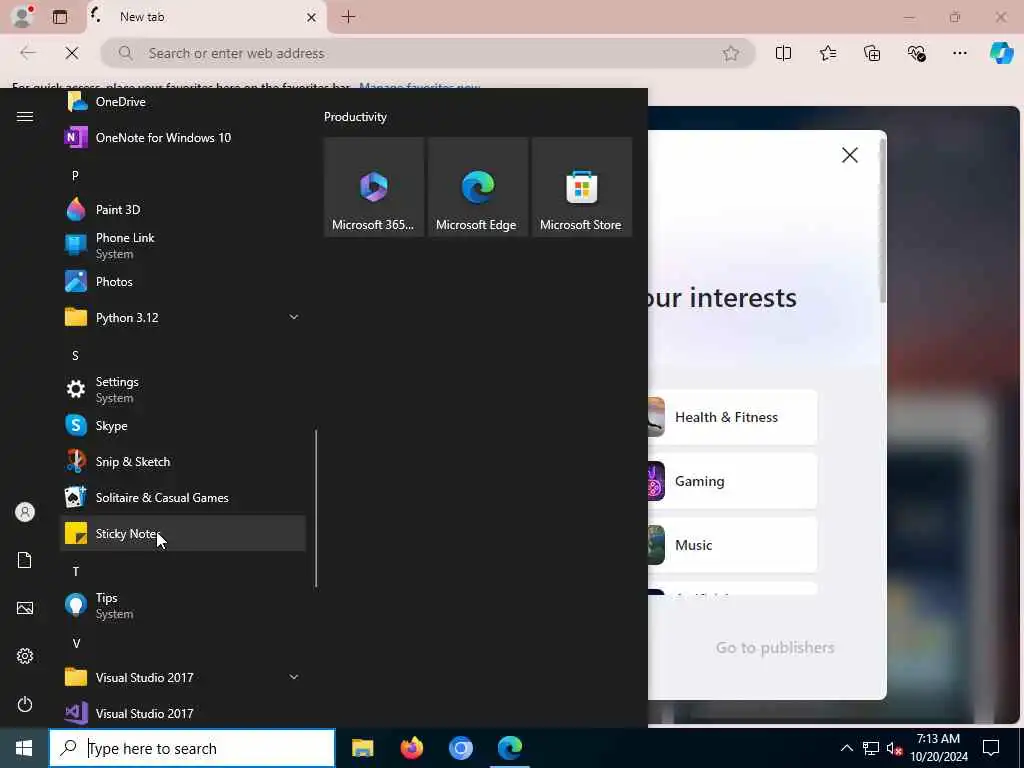The image size is (1024, 768).
Task: Launch Firefox from the taskbar
Action: (411, 748)
